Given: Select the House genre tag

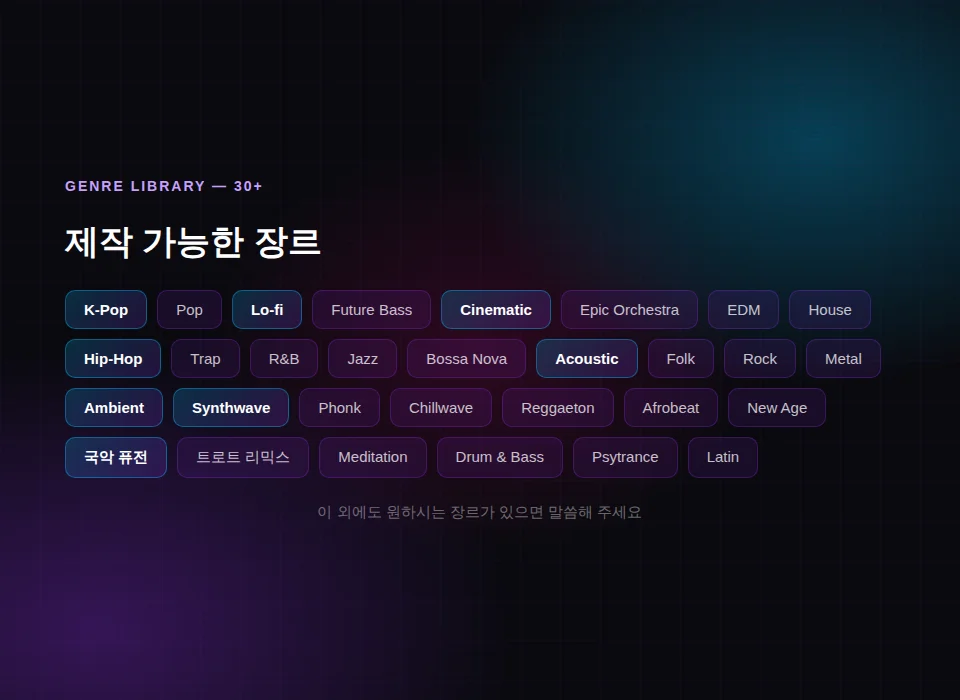Looking at the screenshot, I should [830, 310].
